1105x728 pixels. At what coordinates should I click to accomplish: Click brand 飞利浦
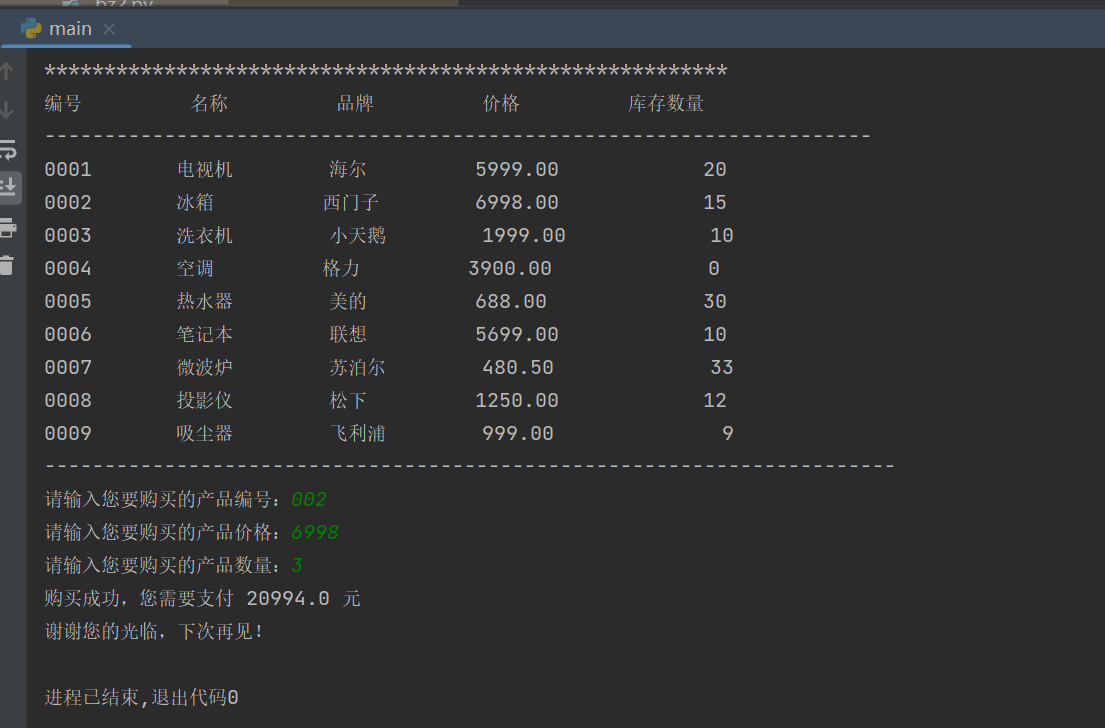point(357,433)
